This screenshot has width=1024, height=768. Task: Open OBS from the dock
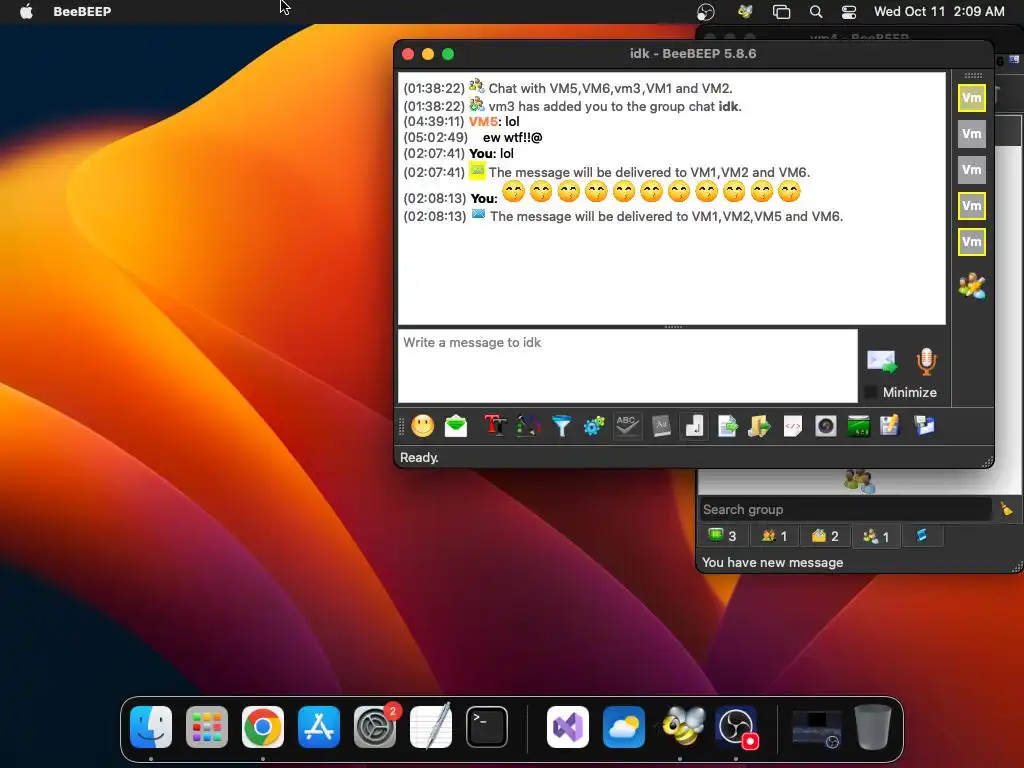736,727
